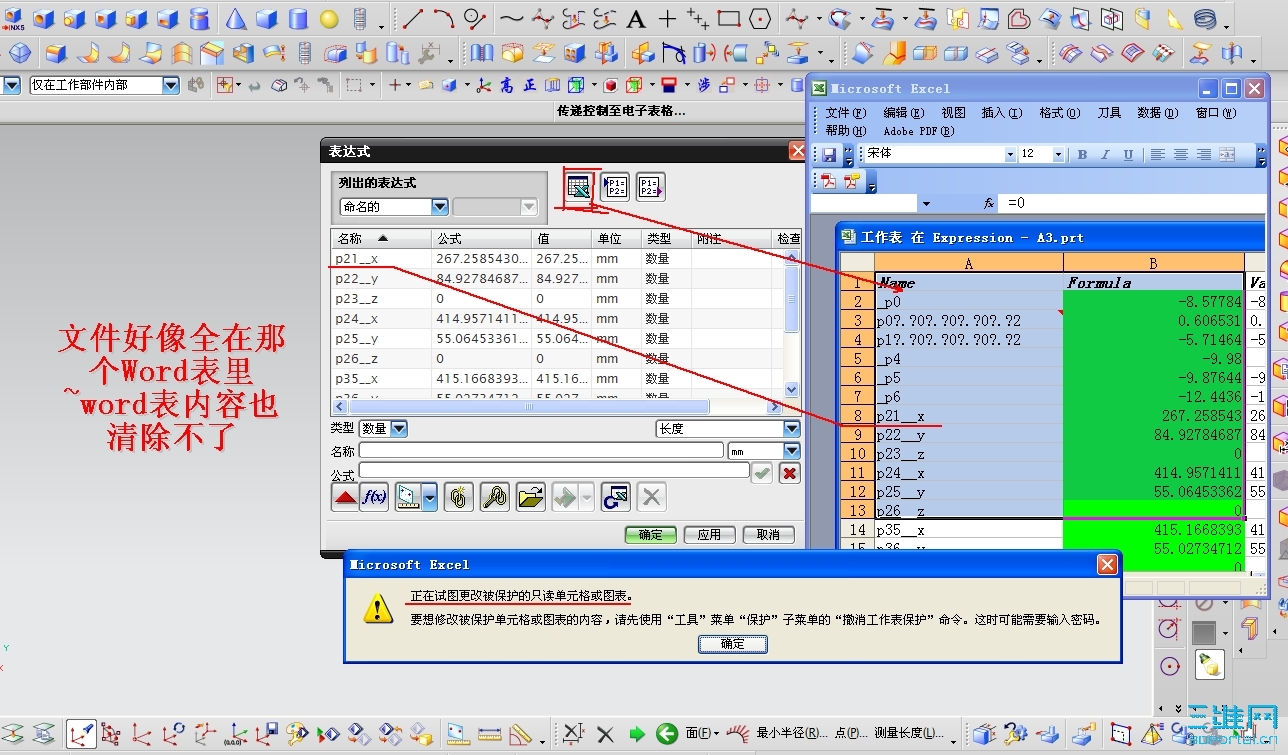Open the Excel Adobe PDF(B) menu
The height and width of the screenshot is (755, 1288).
(x=918, y=131)
